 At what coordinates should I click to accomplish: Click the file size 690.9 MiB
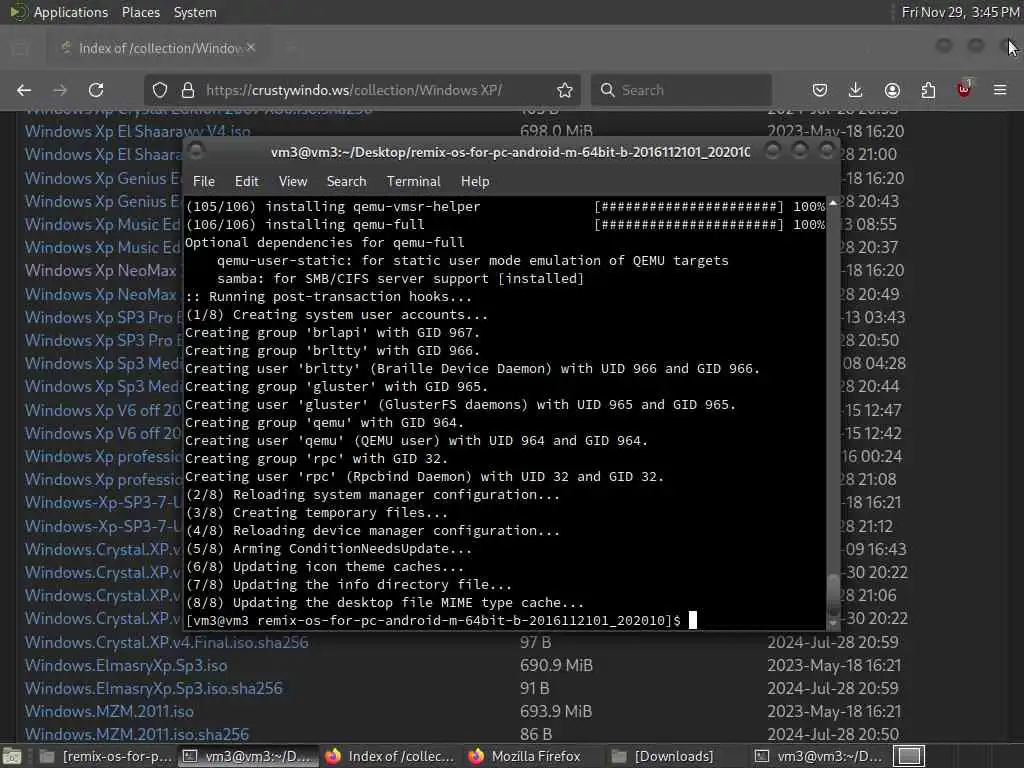tap(556, 665)
